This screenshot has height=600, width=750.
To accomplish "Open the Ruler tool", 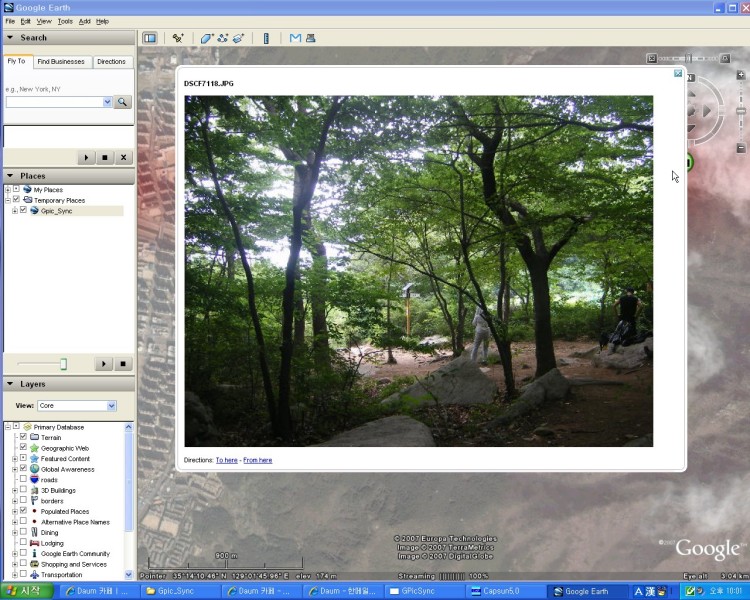I will pos(266,38).
